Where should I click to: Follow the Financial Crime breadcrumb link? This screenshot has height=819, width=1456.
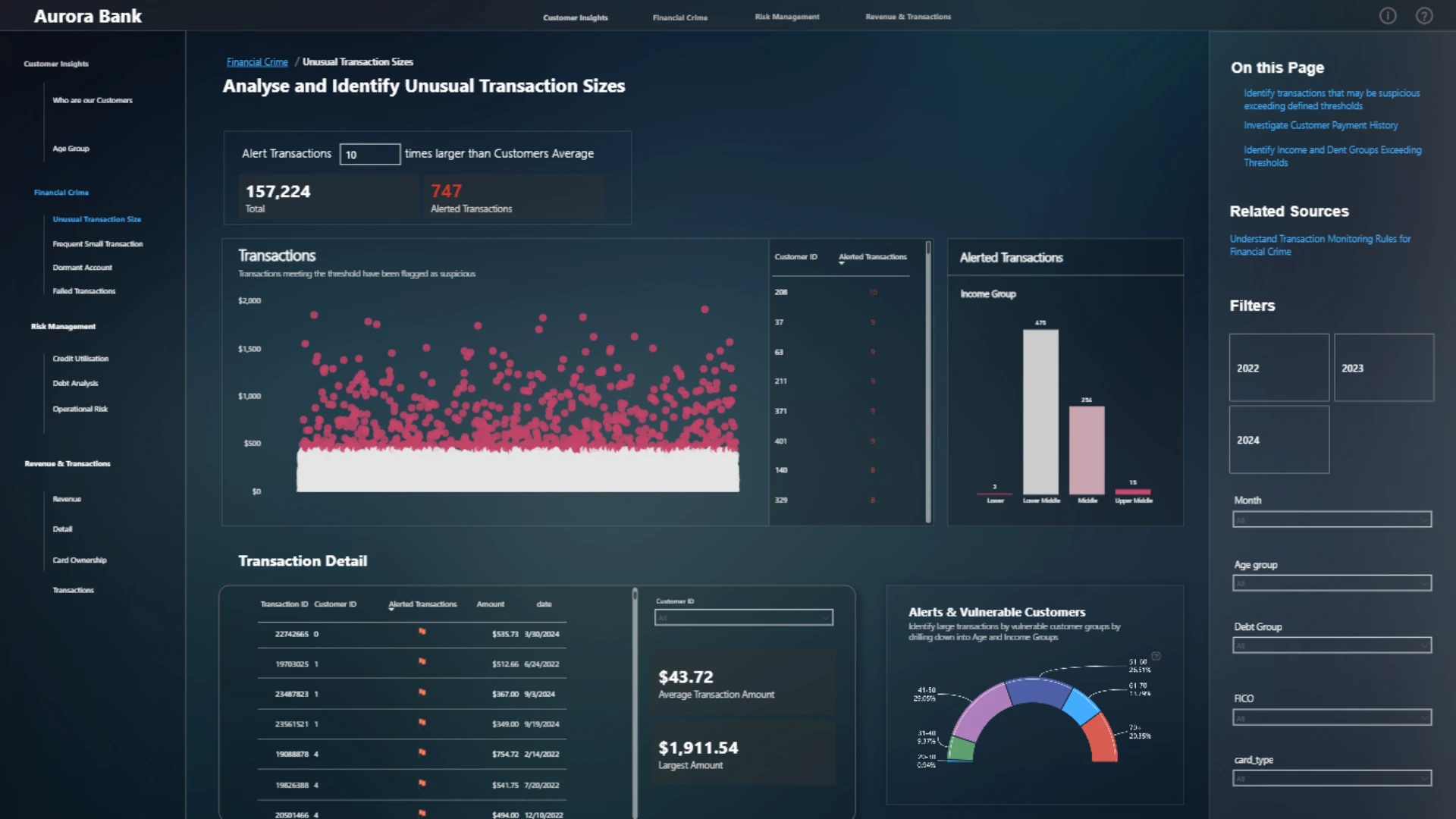[257, 62]
